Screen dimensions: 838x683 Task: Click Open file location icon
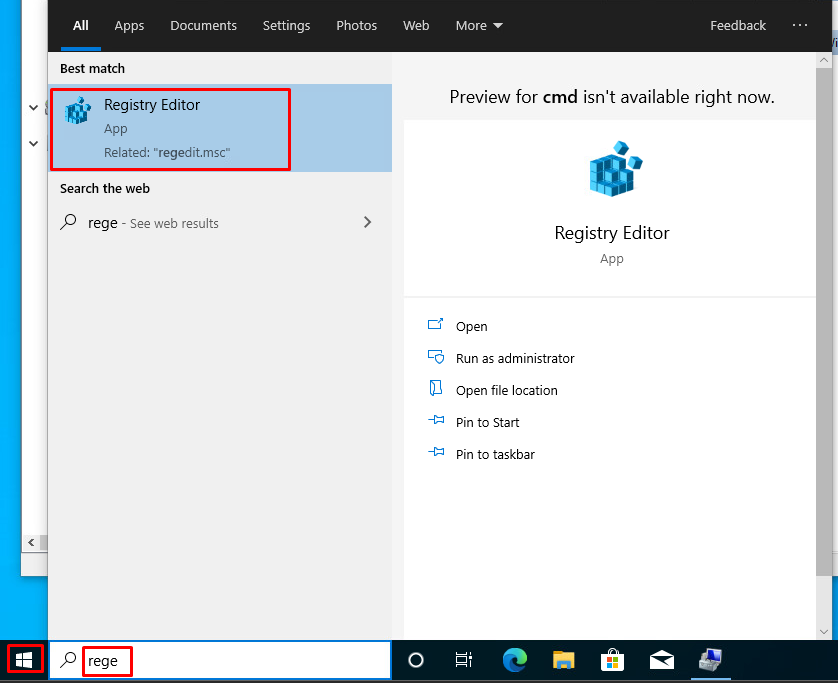coord(436,388)
